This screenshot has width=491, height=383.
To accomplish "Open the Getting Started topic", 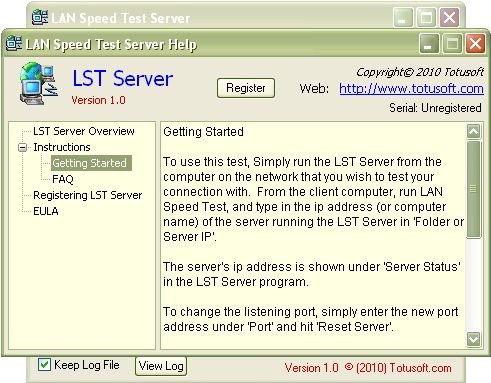I will tap(90, 163).
